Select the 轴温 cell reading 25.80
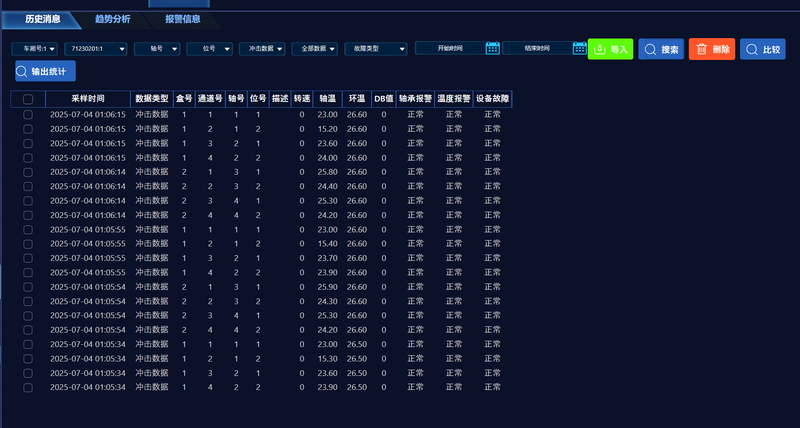This screenshot has height=428, width=800. coord(328,172)
